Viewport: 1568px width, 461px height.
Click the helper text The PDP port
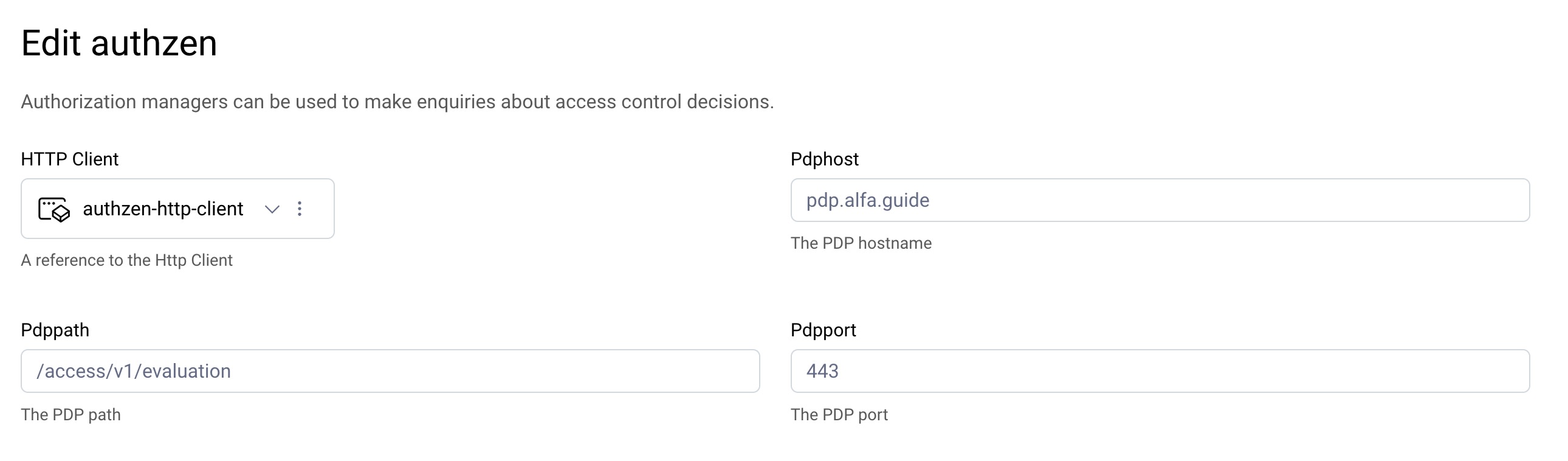839,415
